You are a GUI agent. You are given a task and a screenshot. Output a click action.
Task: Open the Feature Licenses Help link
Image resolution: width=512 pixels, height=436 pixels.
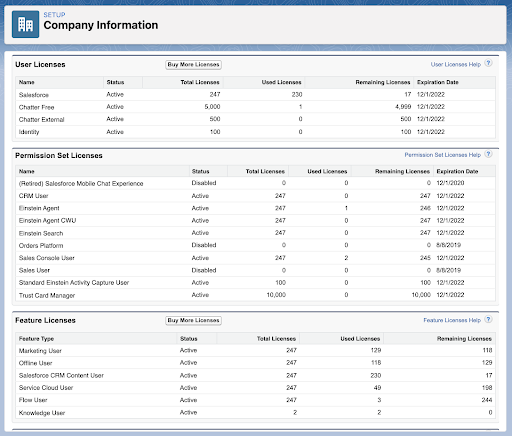452,320
